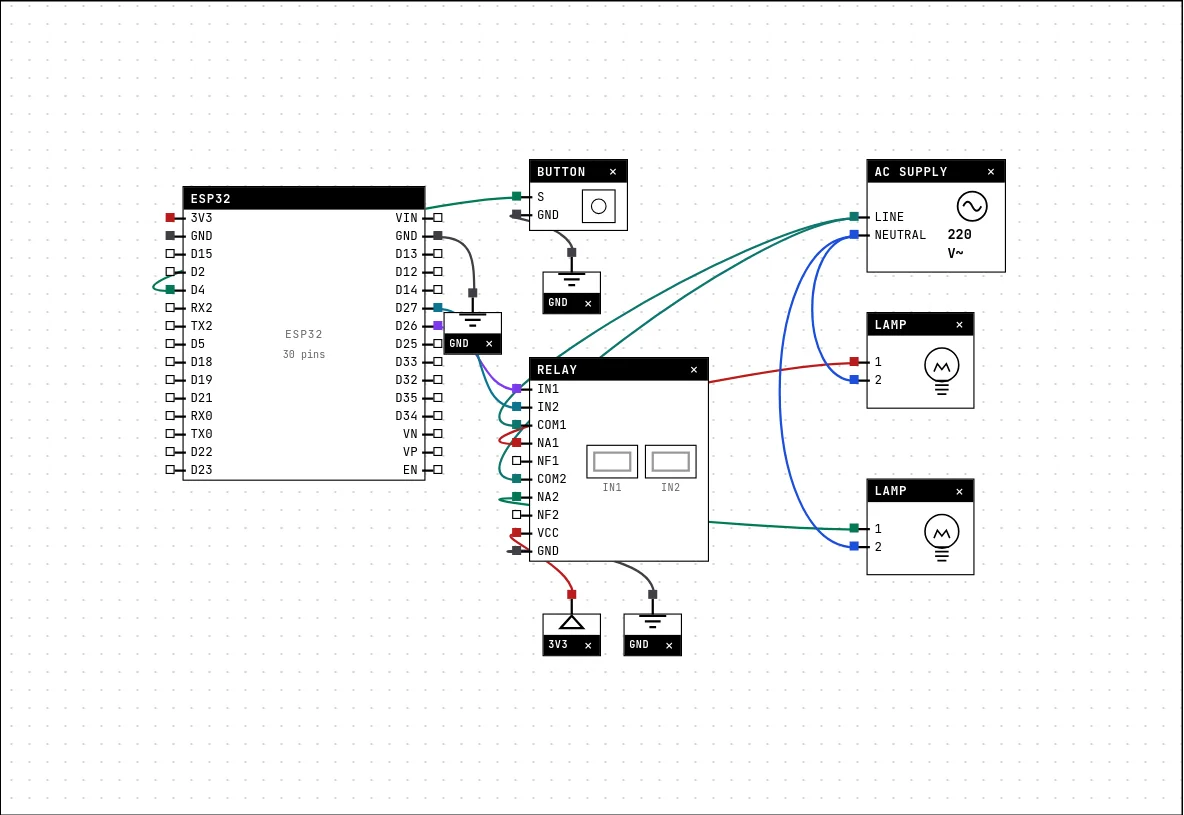Image resolution: width=1184 pixels, height=815 pixels.
Task: Remove the BUTTON component with its X
Action: [613, 172]
